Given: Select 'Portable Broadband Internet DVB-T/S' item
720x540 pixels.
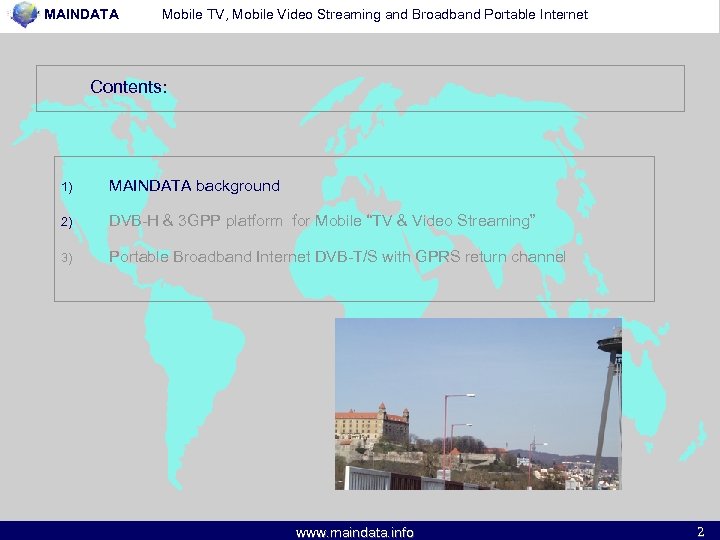Looking at the screenshot, I should [337, 256].
